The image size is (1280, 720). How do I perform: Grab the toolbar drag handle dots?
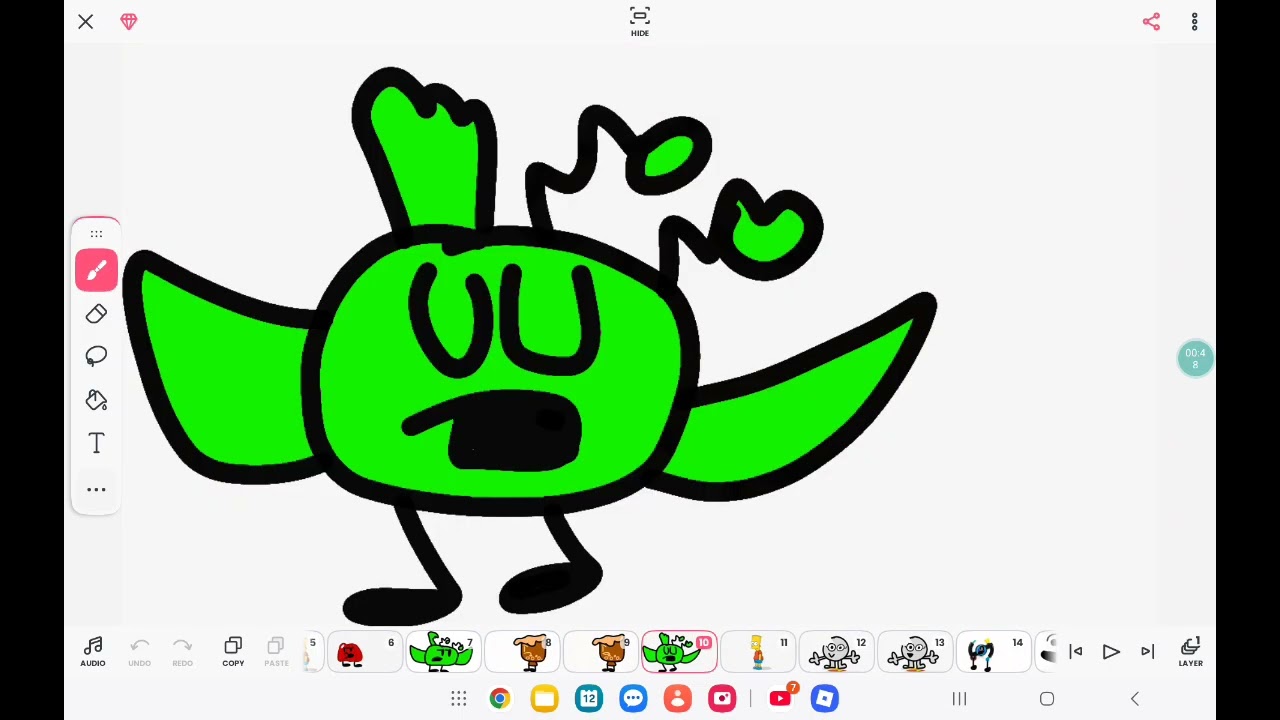(96, 234)
